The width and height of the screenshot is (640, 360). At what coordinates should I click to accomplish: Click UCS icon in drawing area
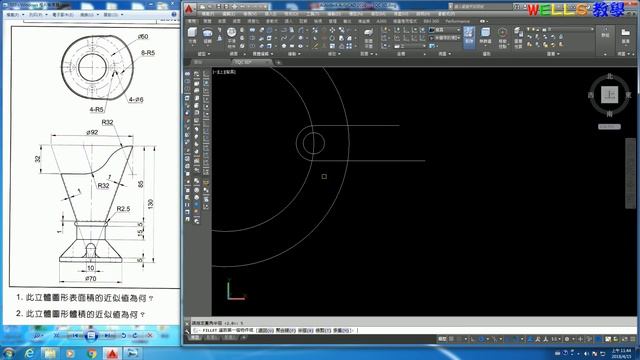tap(236, 290)
